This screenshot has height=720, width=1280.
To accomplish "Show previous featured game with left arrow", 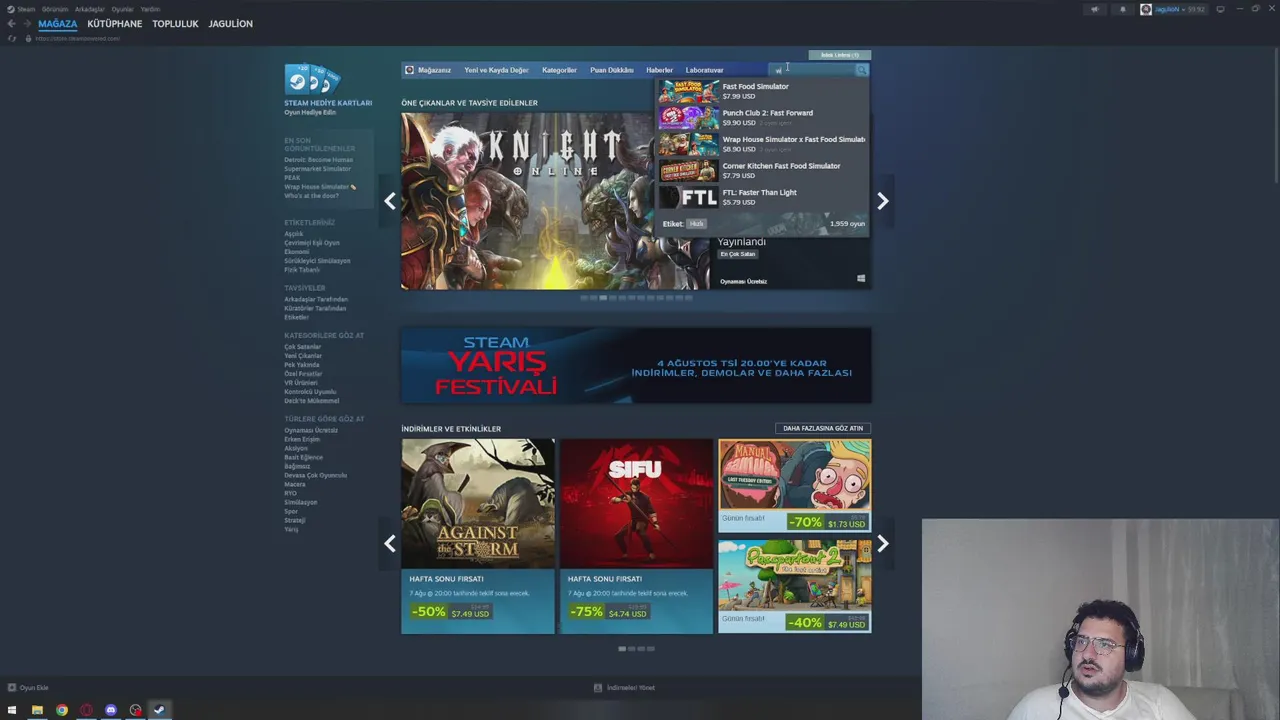I will (x=390, y=201).
